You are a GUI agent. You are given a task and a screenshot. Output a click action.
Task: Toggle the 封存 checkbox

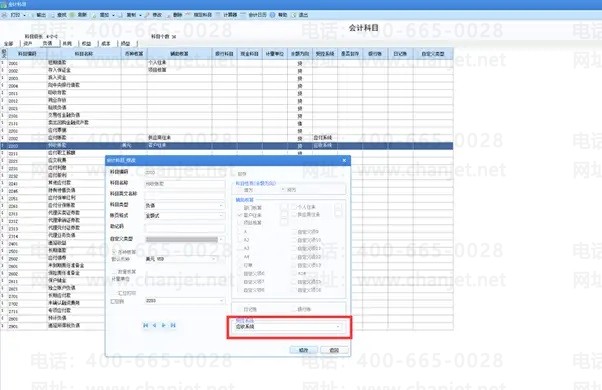[x=234, y=174]
